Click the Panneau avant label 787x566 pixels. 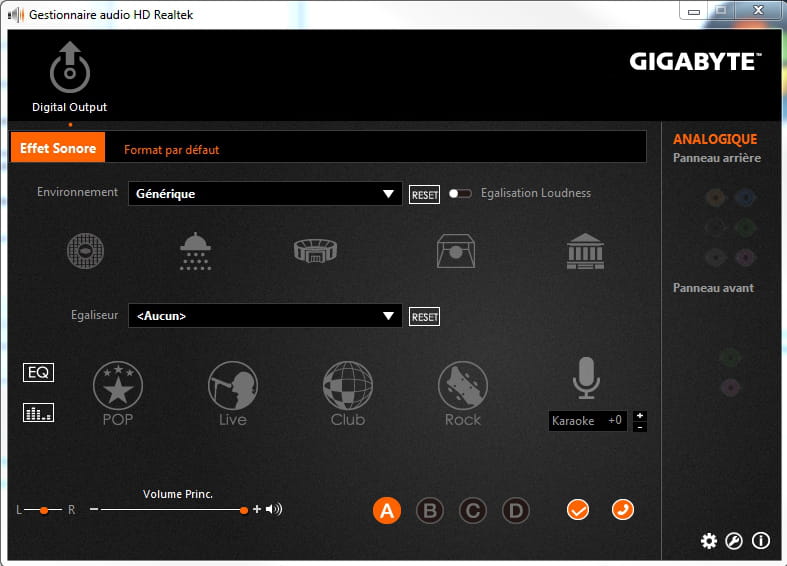[x=713, y=288]
